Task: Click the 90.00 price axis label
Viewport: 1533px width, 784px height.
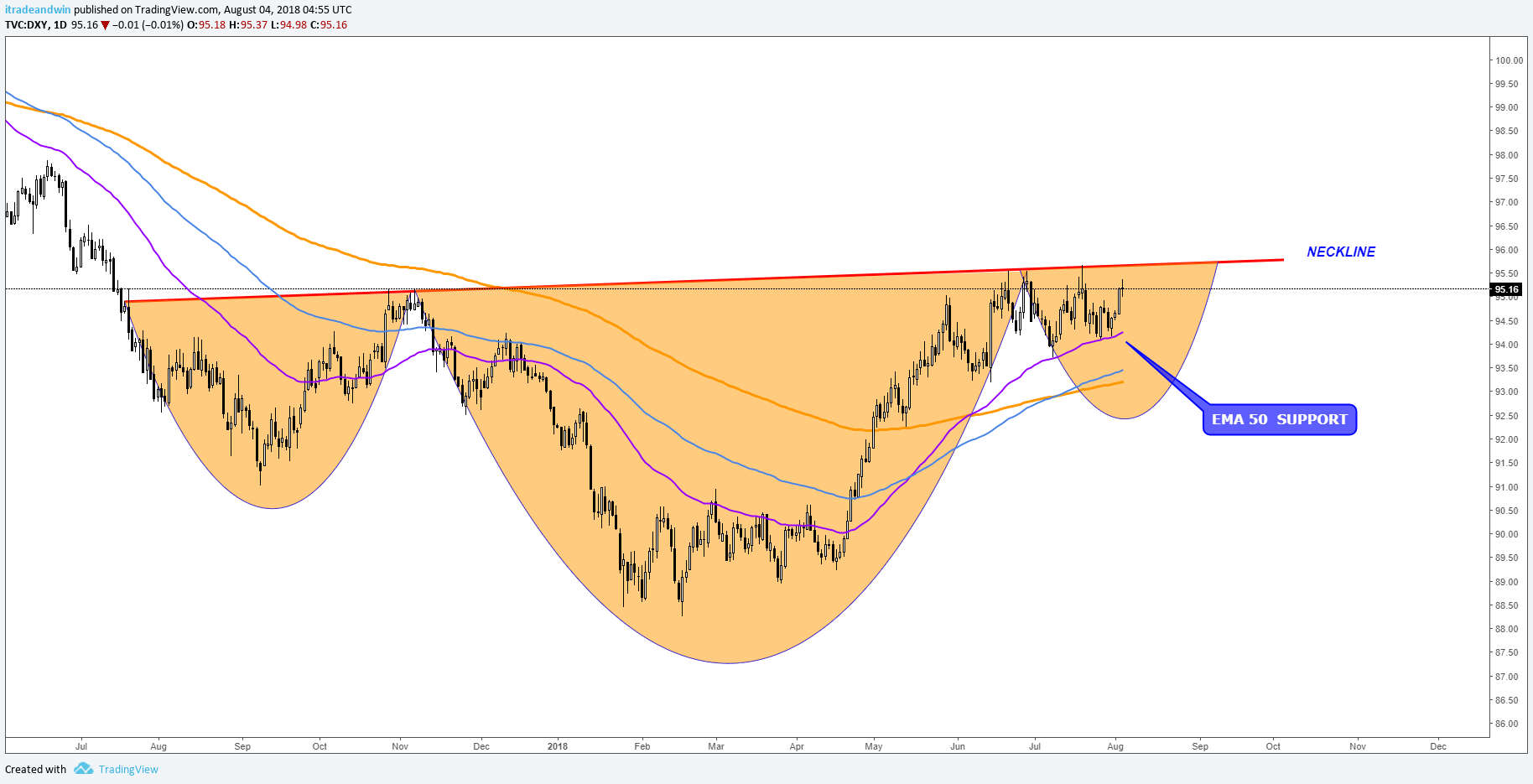Action: click(x=1507, y=534)
